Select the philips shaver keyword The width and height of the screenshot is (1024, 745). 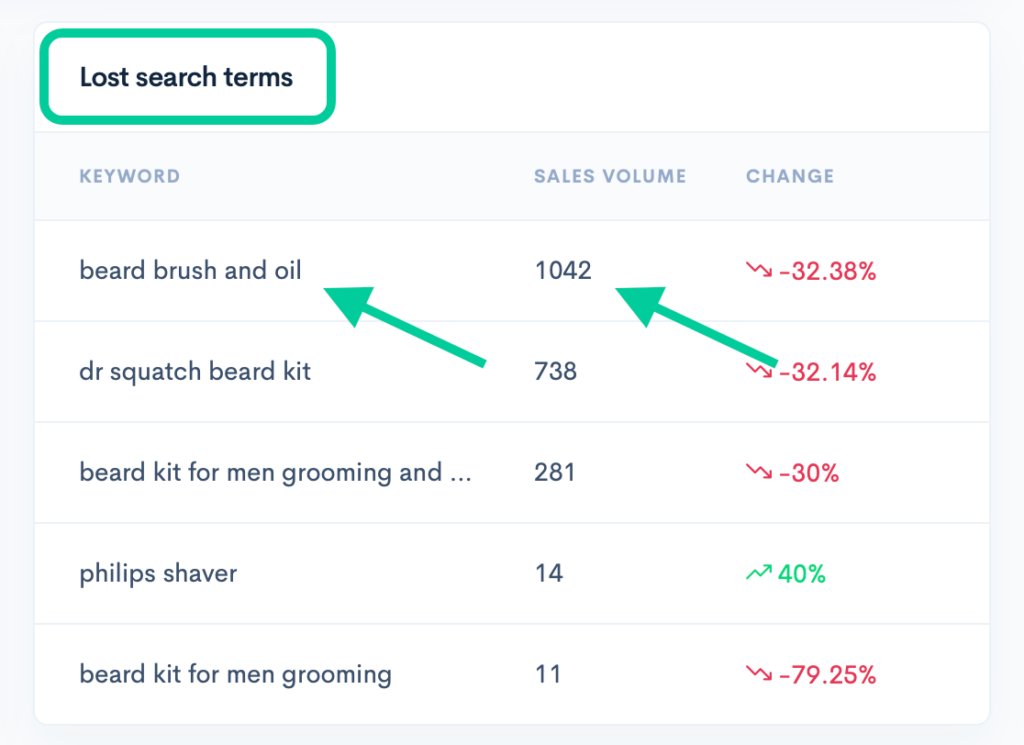pyautogui.click(x=158, y=573)
